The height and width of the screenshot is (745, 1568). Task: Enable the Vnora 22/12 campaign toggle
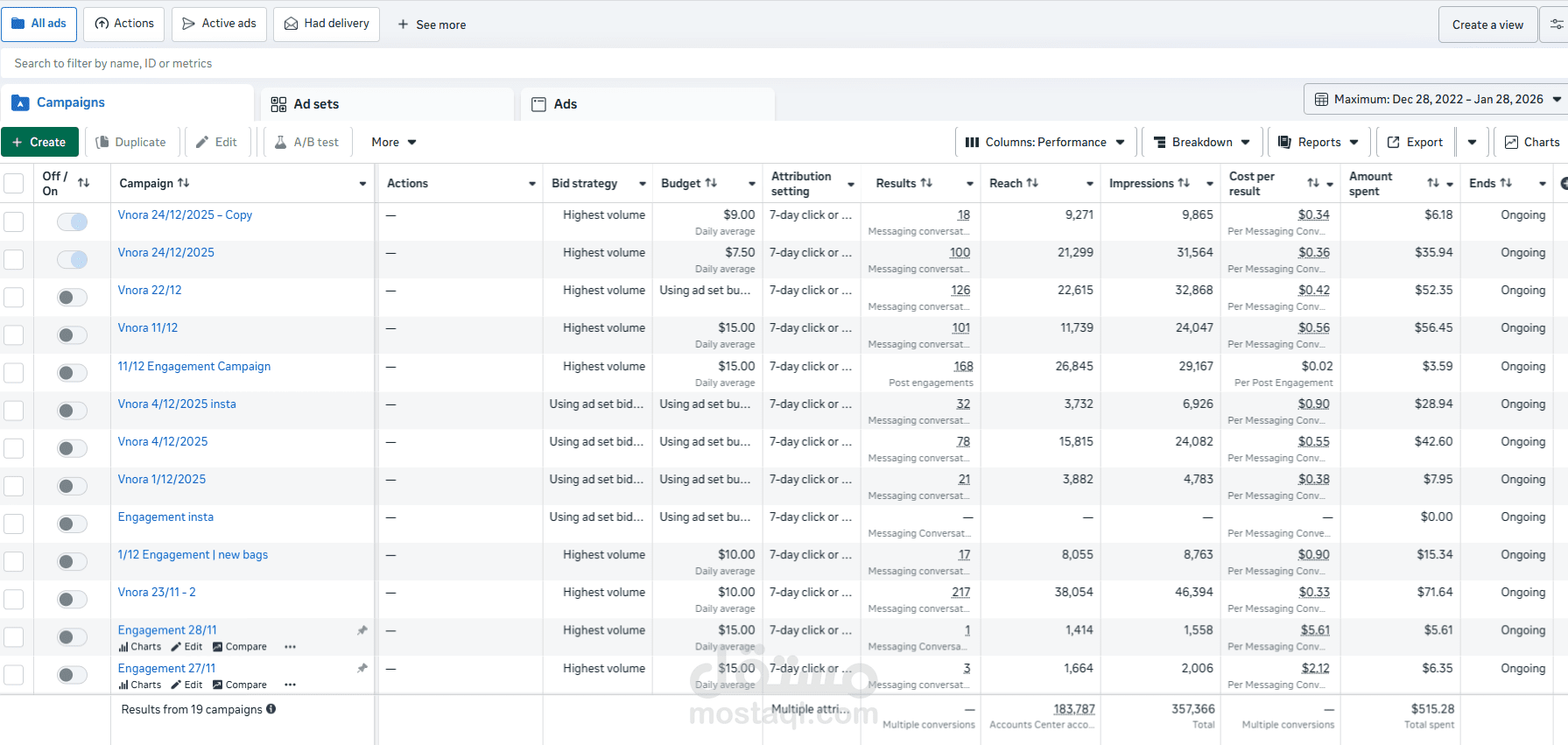click(72, 298)
